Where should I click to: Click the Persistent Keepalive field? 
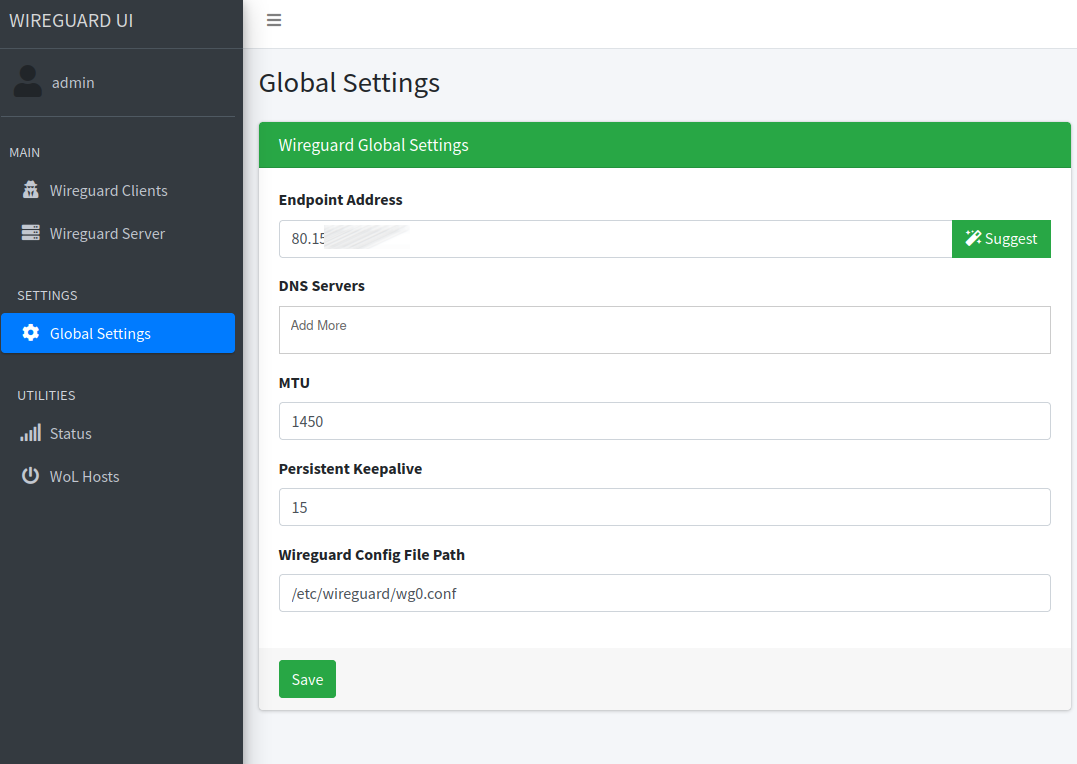(664, 507)
